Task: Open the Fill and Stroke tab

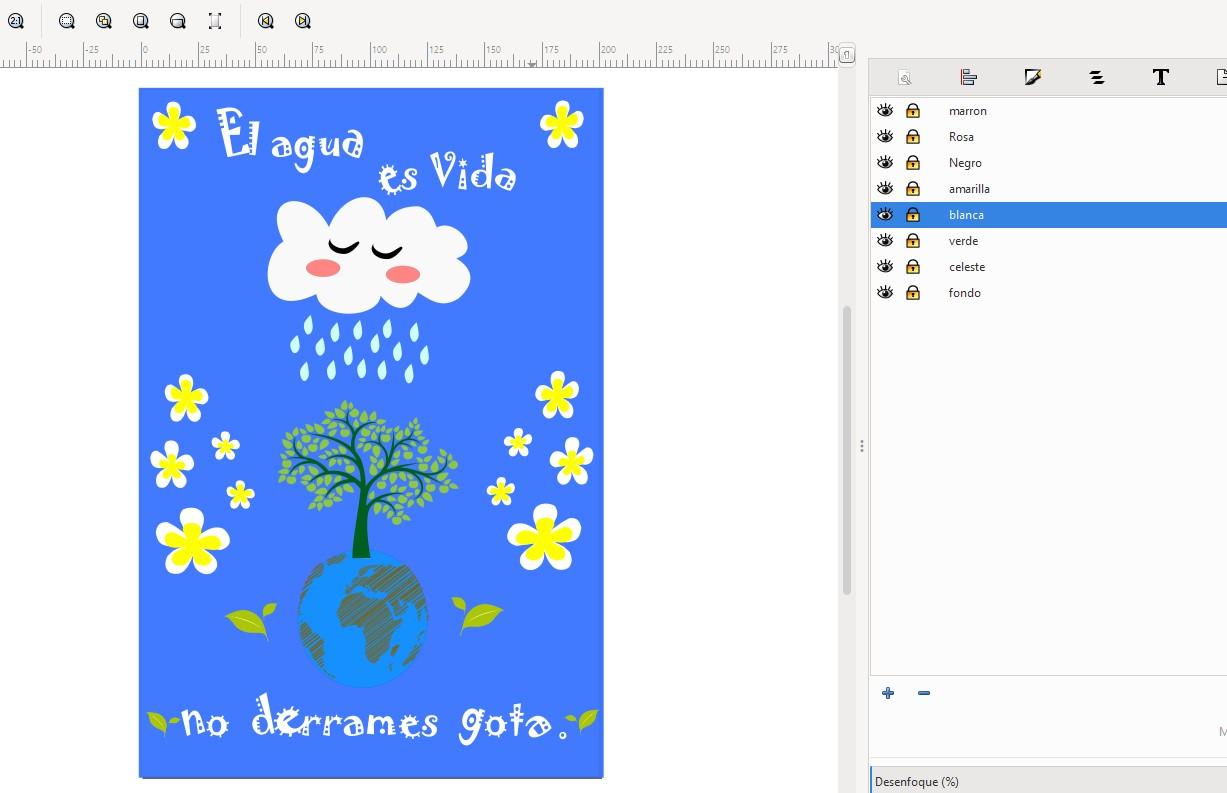Action: click(1033, 77)
